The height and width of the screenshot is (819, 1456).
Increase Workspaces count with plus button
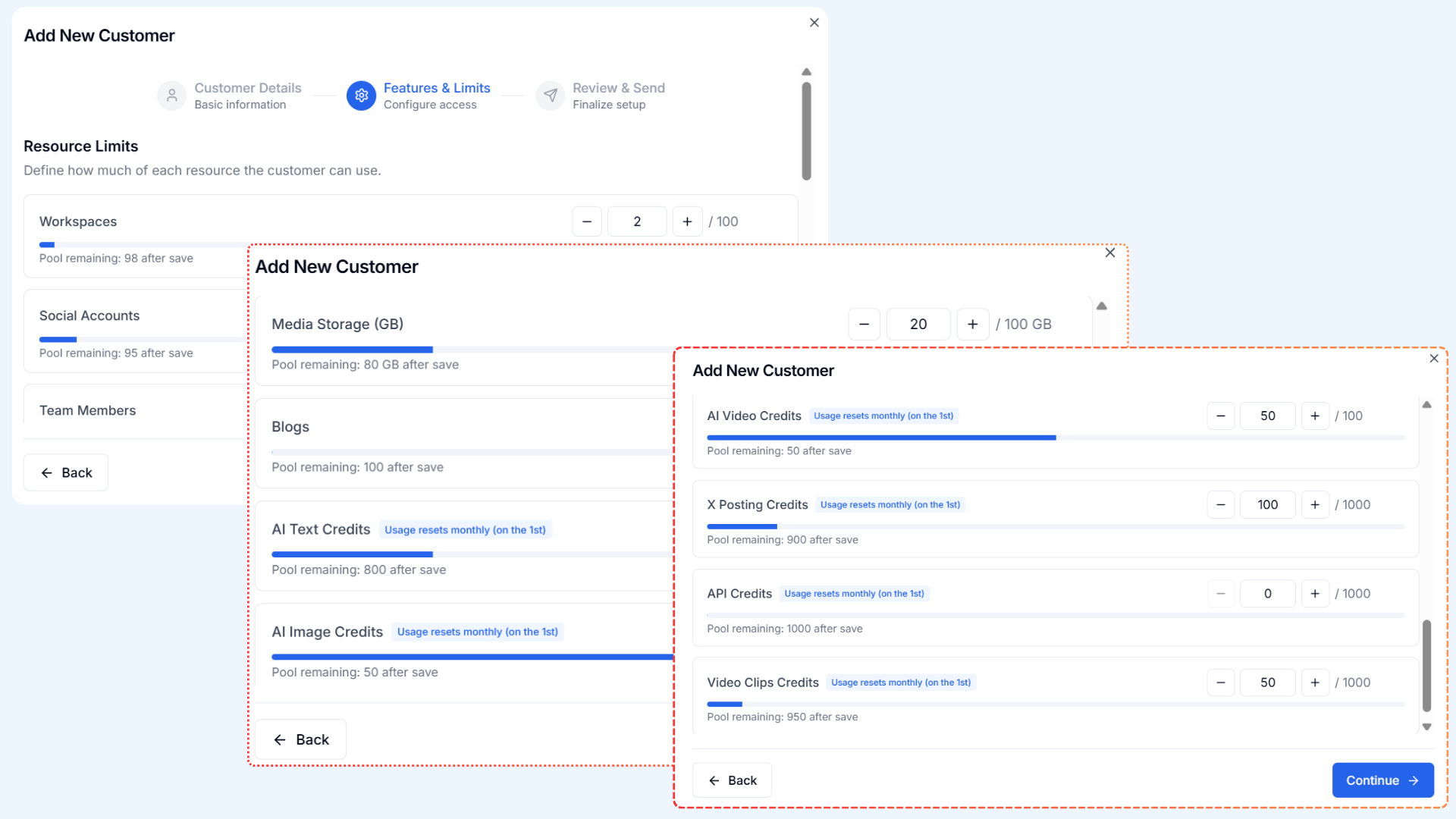pos(687,221)
